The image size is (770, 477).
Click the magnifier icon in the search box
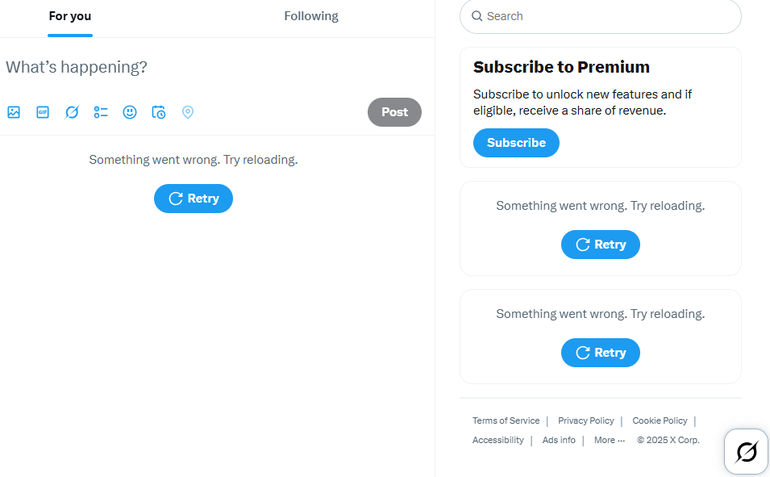click(x=477, y=16)
